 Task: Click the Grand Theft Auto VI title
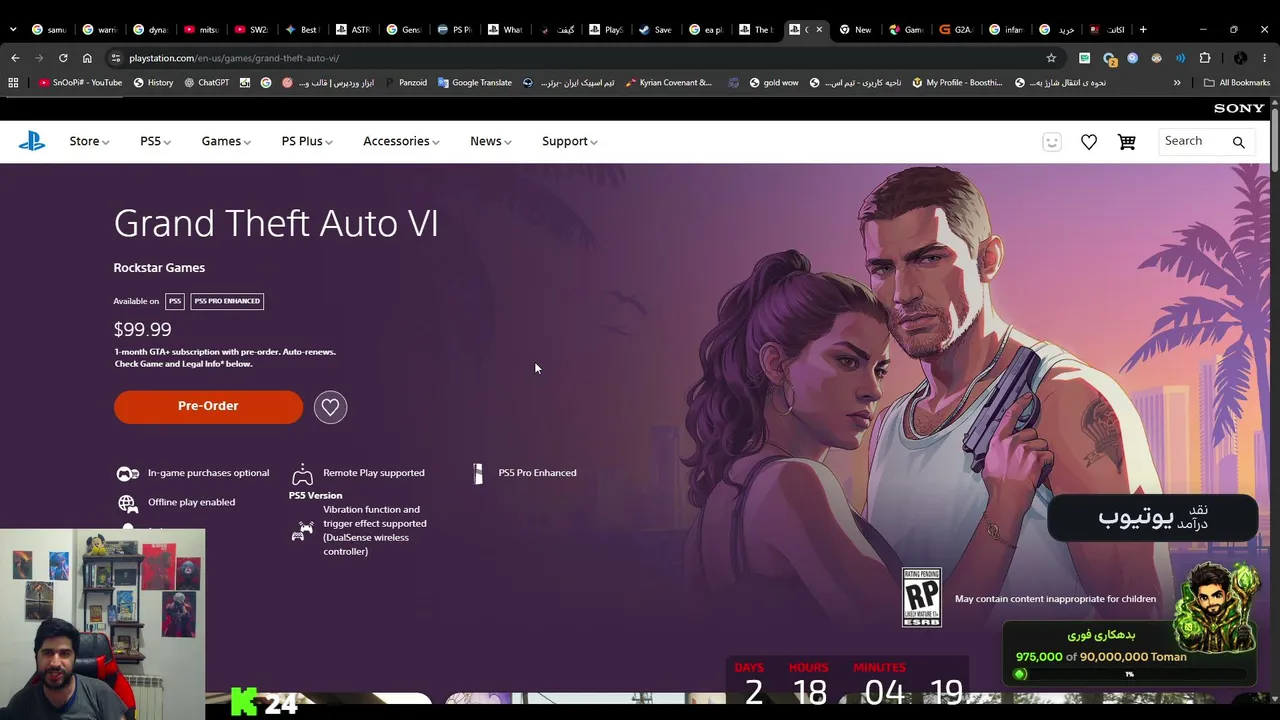(x=276, y=223)
